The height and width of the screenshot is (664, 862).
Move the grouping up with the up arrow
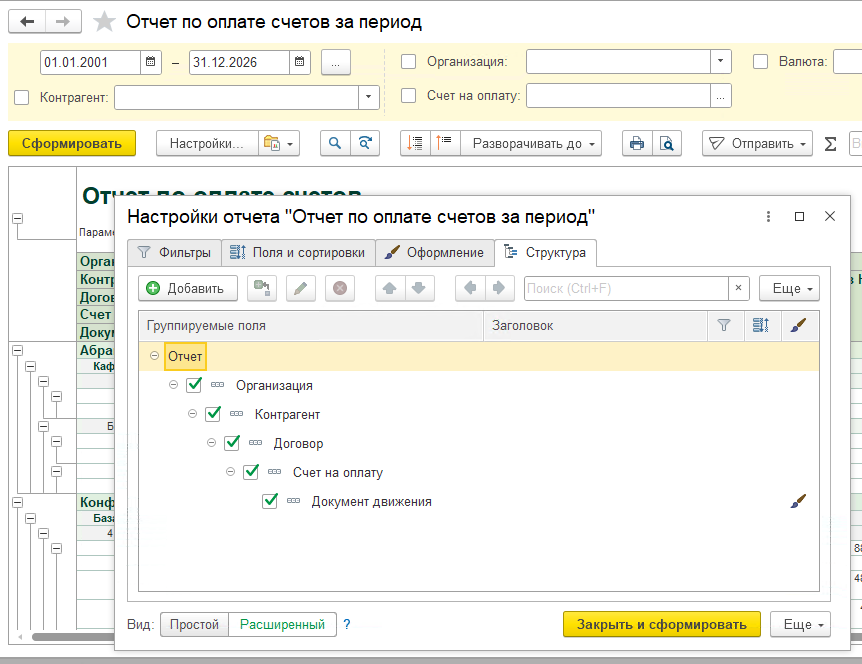tap(390, 289)
